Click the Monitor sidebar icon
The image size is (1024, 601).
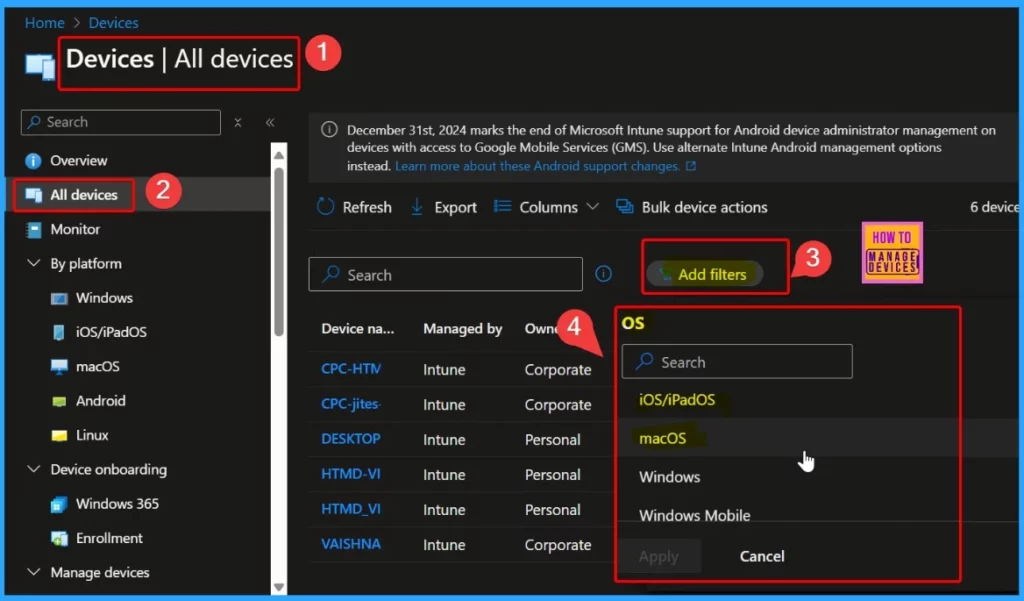coord(33,229)
